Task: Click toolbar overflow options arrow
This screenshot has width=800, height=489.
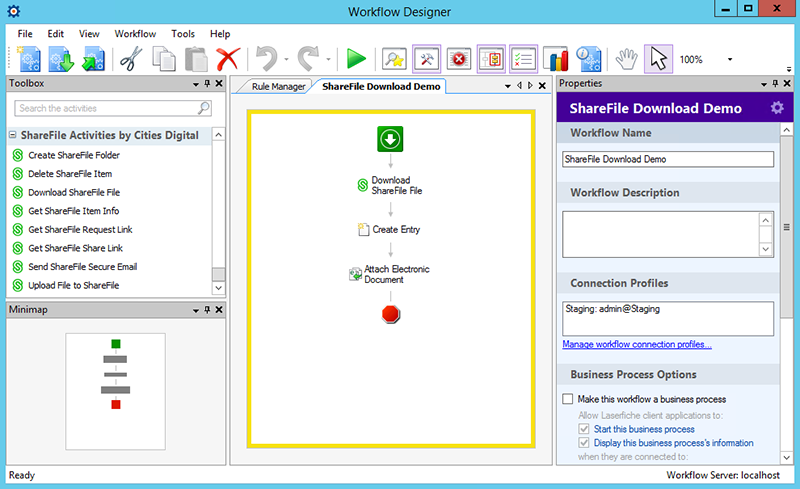Action: pos(789,68)
